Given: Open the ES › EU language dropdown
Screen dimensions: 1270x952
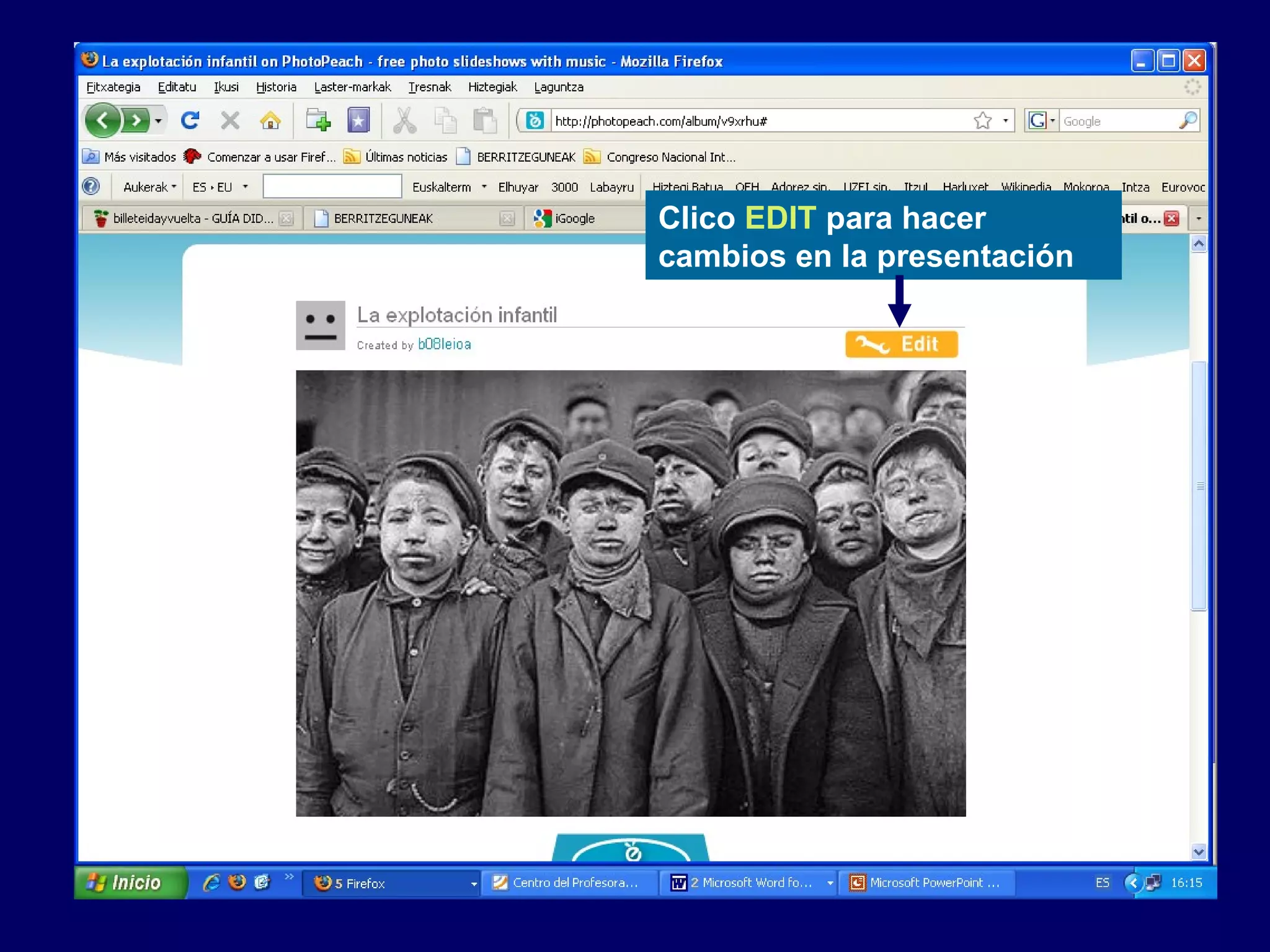Looking at the screenshot, I should (x=220, y=187).
